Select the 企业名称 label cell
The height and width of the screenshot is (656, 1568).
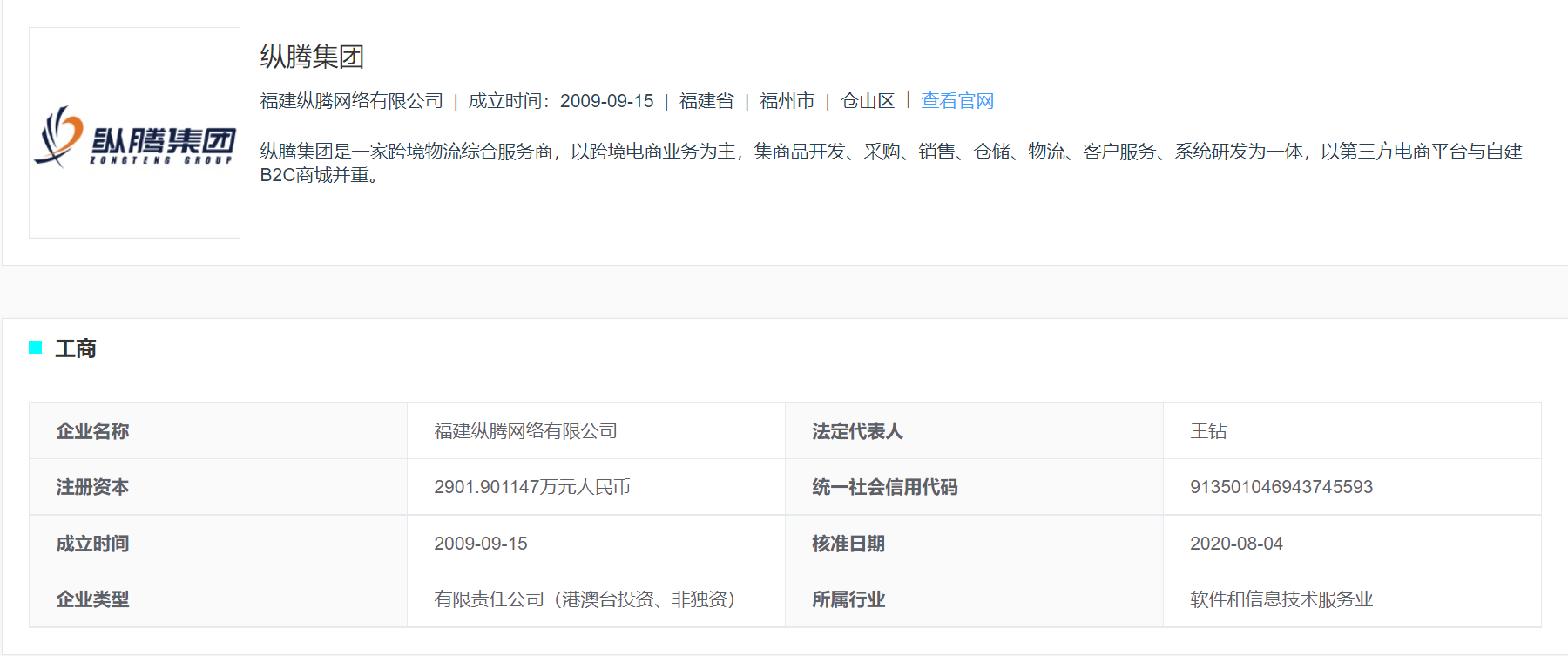tap(219, 431)
